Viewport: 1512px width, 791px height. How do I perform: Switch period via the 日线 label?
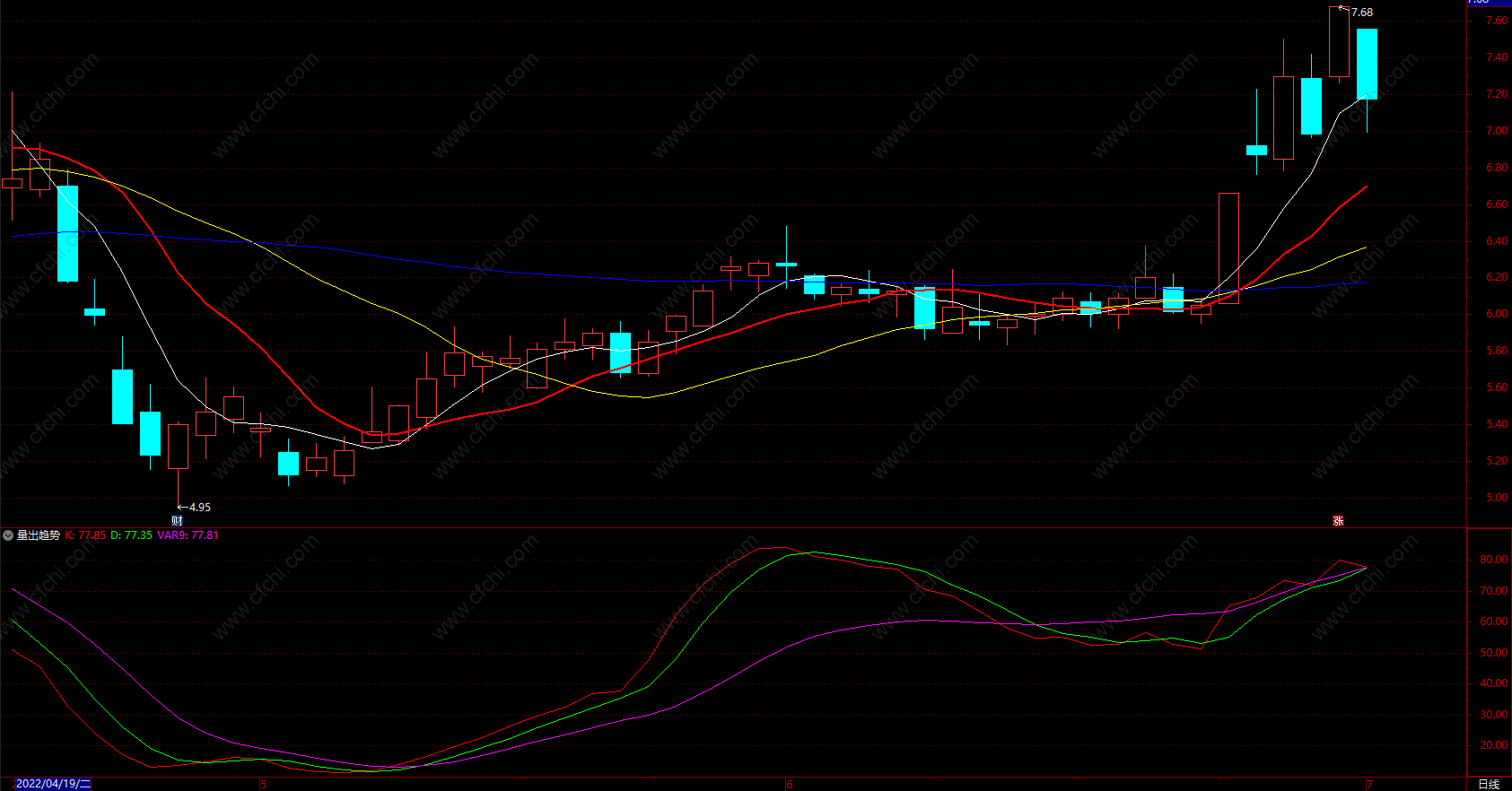[x=1489, y=784]
